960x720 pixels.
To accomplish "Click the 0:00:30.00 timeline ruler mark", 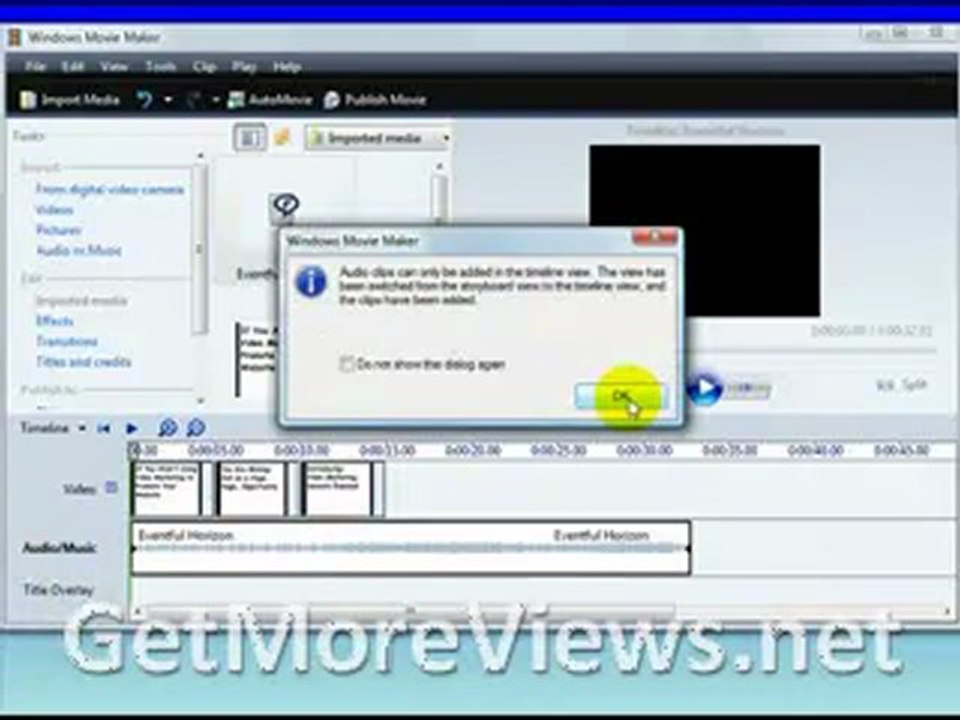I will tap(644, 451).
